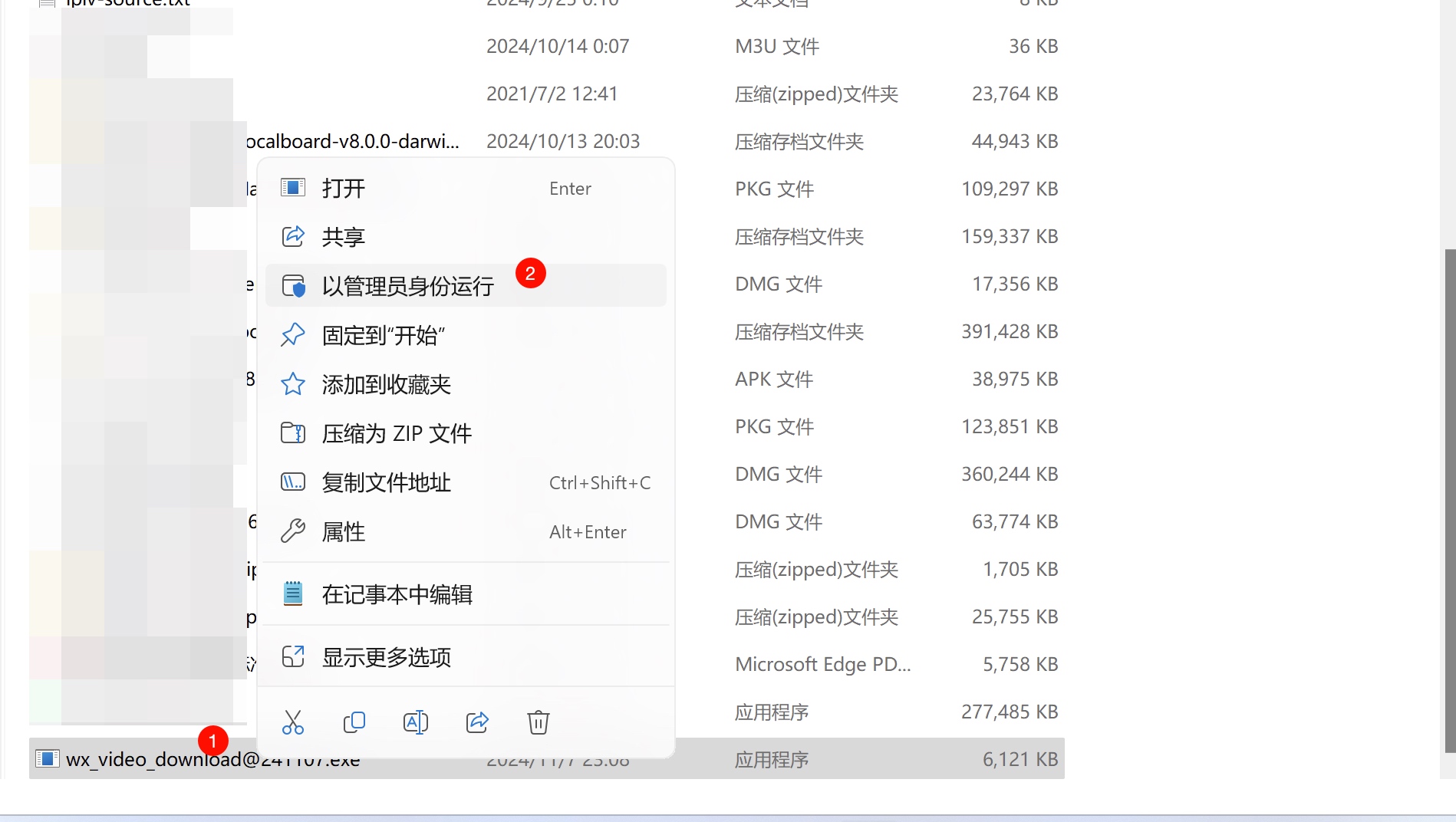This screenshot has height=822, width=1456.
Task: Select 压缩为 ZIP 文件 option
Action: [466, 433]
